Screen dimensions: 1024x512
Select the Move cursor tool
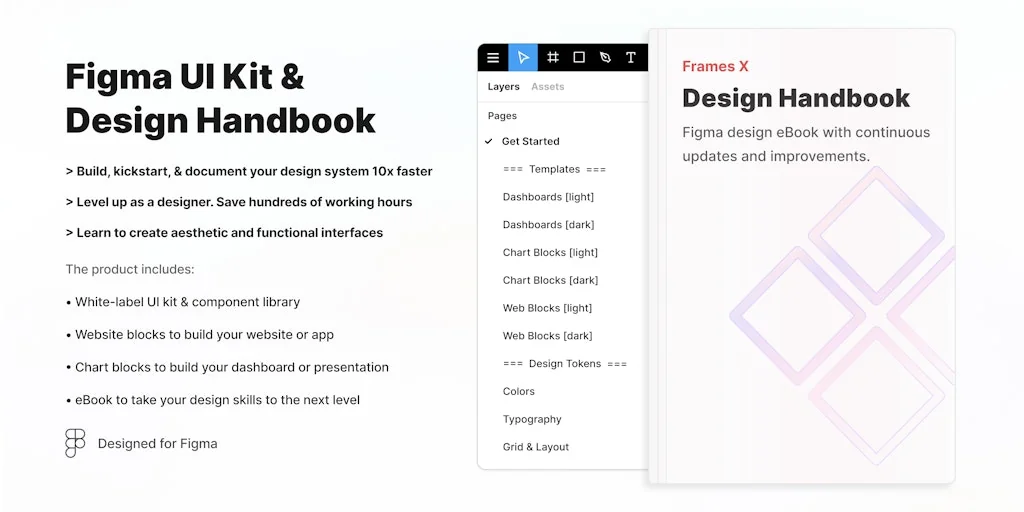[x=523, y=57]
